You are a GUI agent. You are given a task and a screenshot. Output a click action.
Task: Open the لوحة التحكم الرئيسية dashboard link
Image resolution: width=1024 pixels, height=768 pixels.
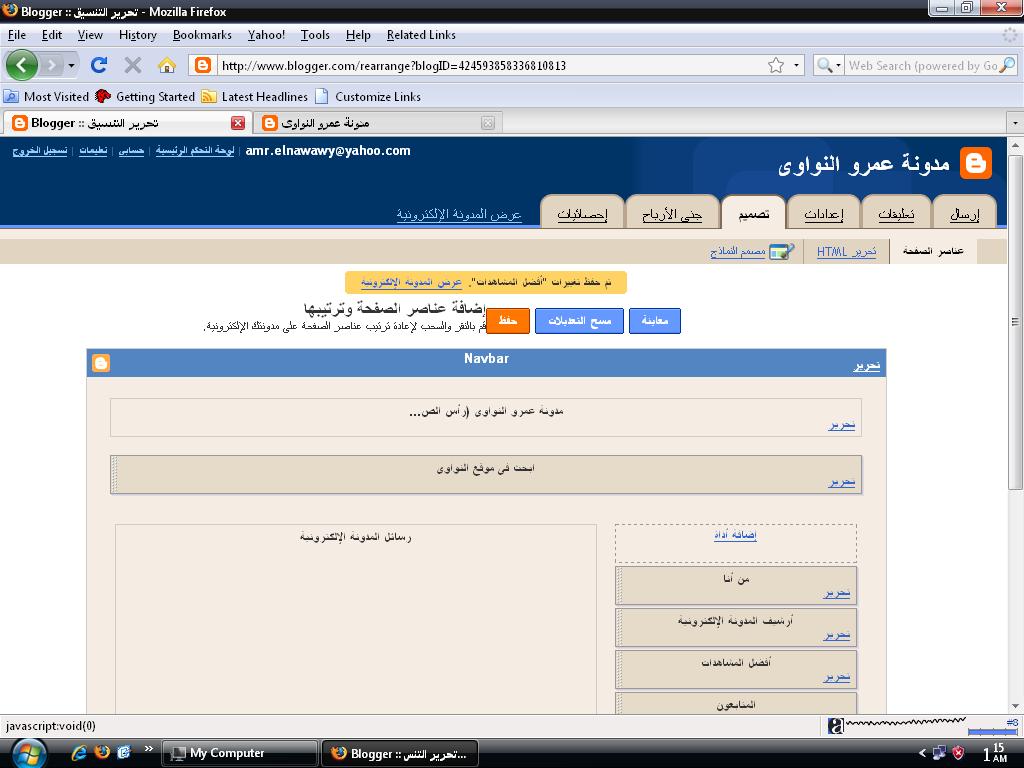[195, 151]
